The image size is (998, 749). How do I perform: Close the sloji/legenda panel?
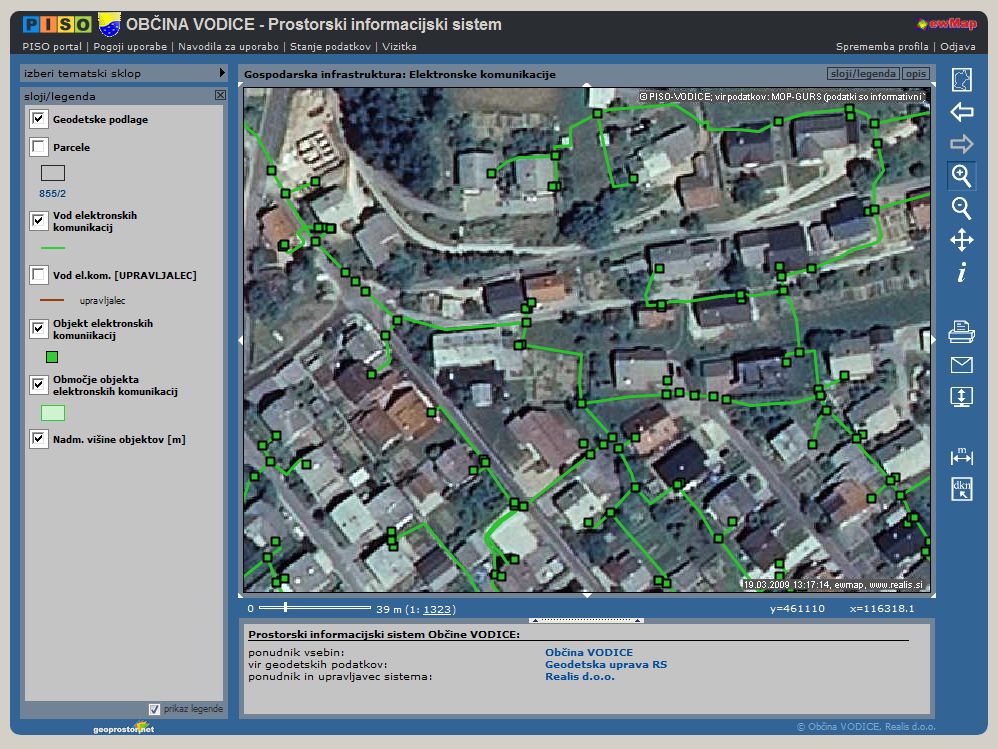[220, 95]
